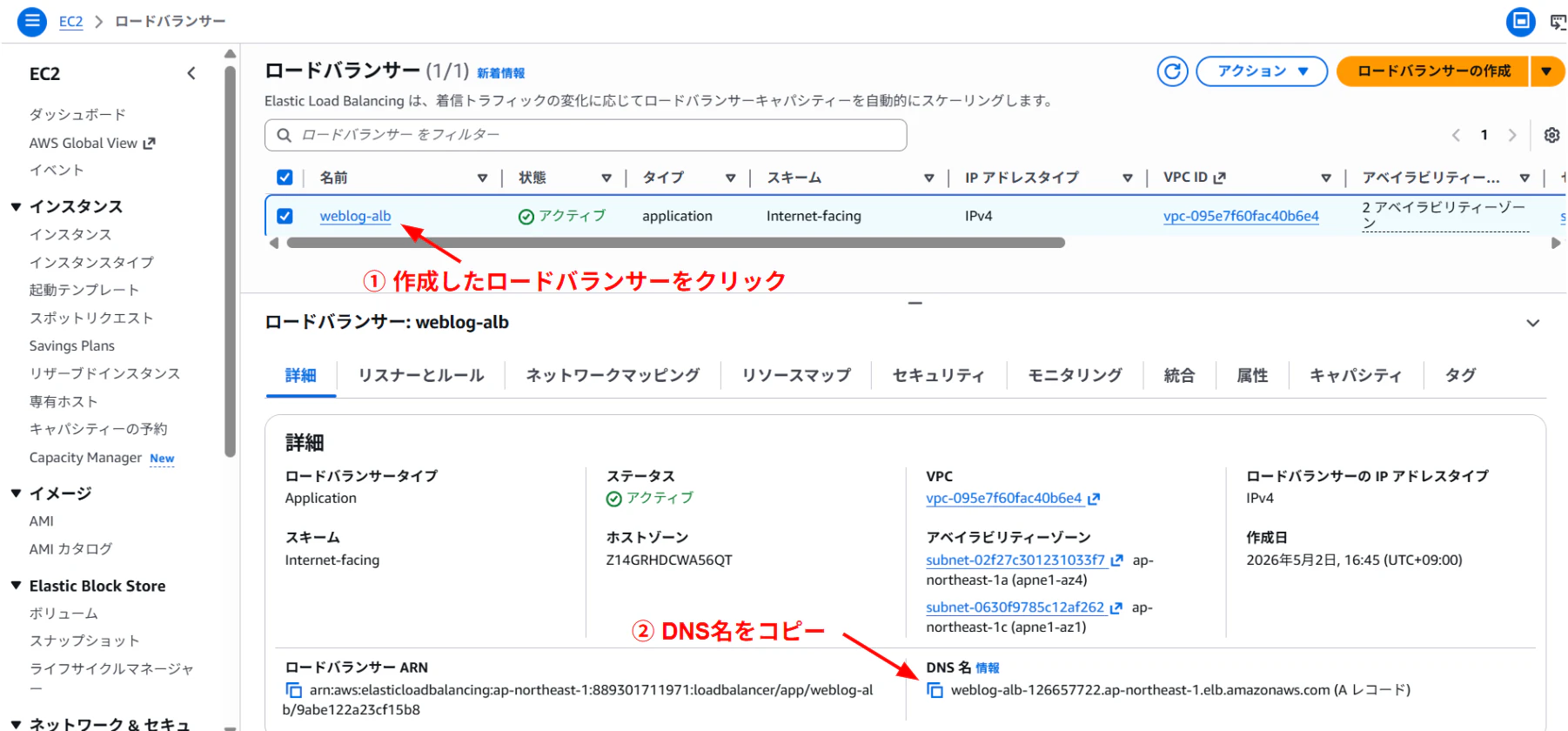Uncheck the weblog-alb row checkbox

click(x=285, y=216)
